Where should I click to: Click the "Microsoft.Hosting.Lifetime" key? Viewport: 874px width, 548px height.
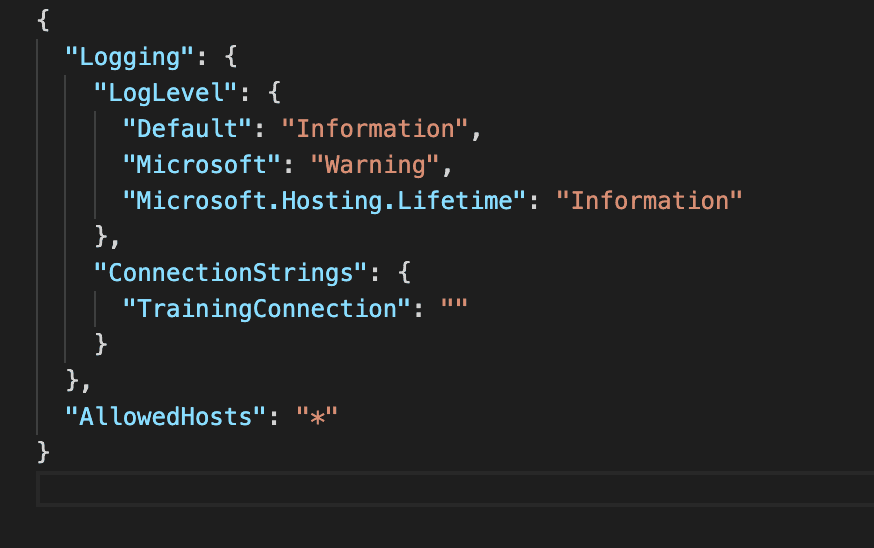click(324, 201)
